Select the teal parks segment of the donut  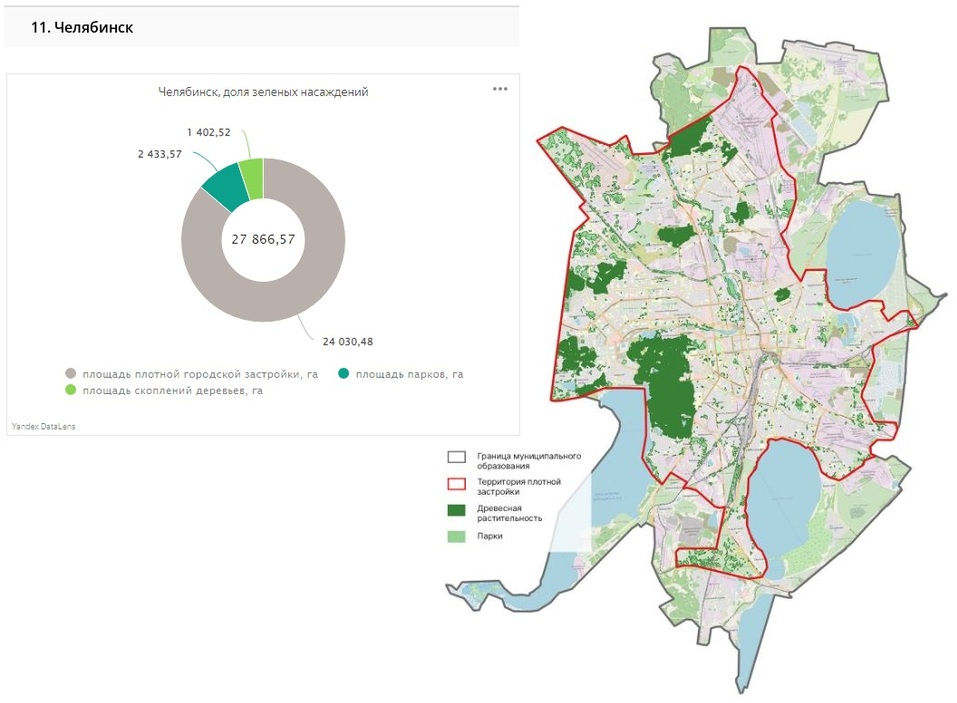click(223, 185)
